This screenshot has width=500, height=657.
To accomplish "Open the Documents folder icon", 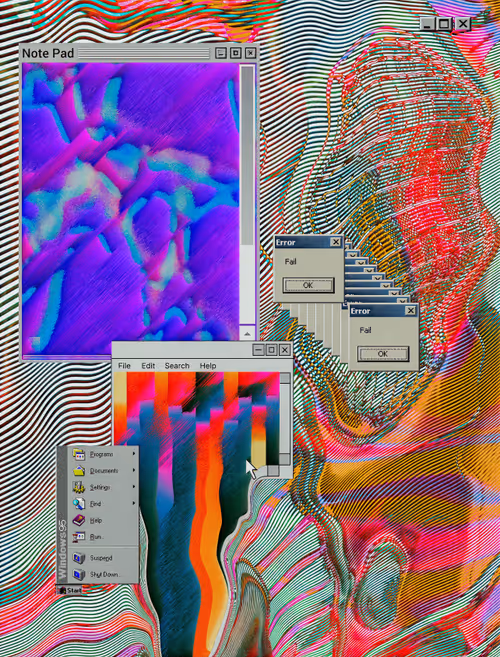I will 79,471.
